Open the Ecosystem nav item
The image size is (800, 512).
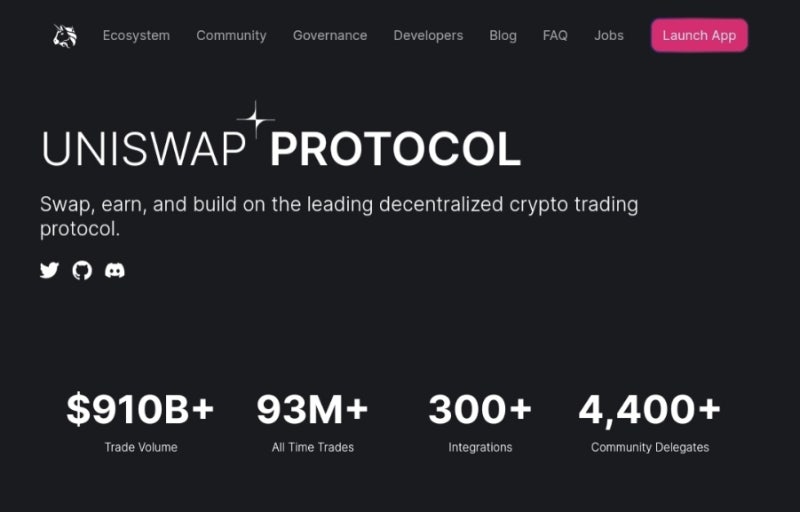pos(136,35)
